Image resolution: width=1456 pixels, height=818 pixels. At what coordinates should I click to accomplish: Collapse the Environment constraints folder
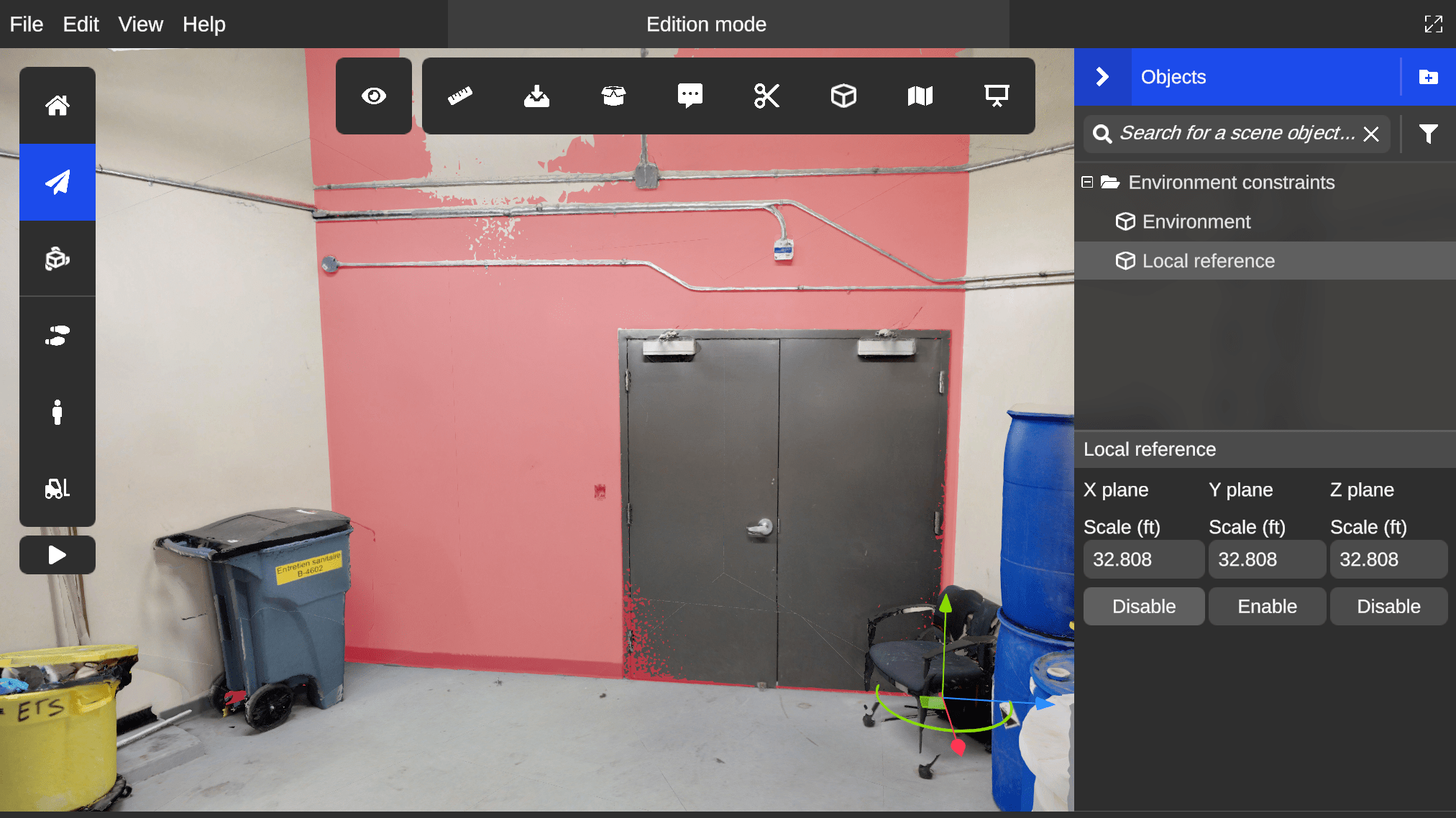tap(1087, 183)
